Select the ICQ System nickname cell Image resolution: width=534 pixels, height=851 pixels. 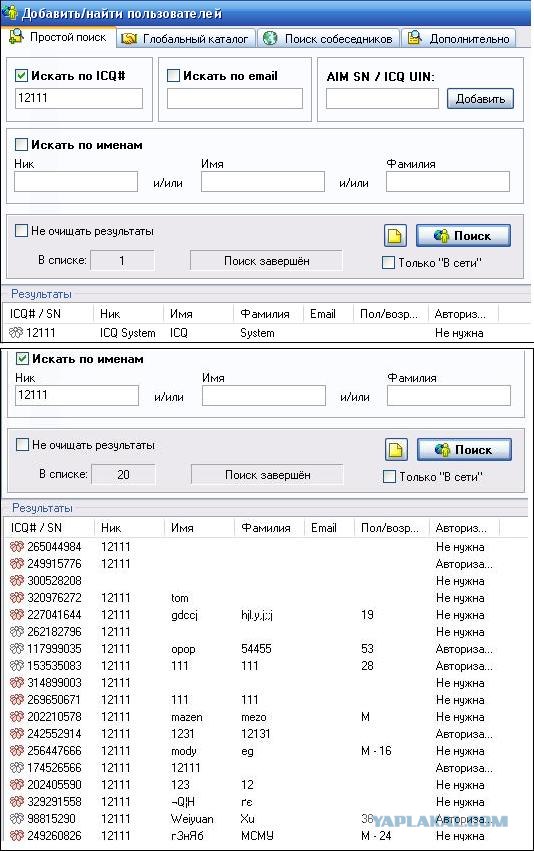click(128, 333)
